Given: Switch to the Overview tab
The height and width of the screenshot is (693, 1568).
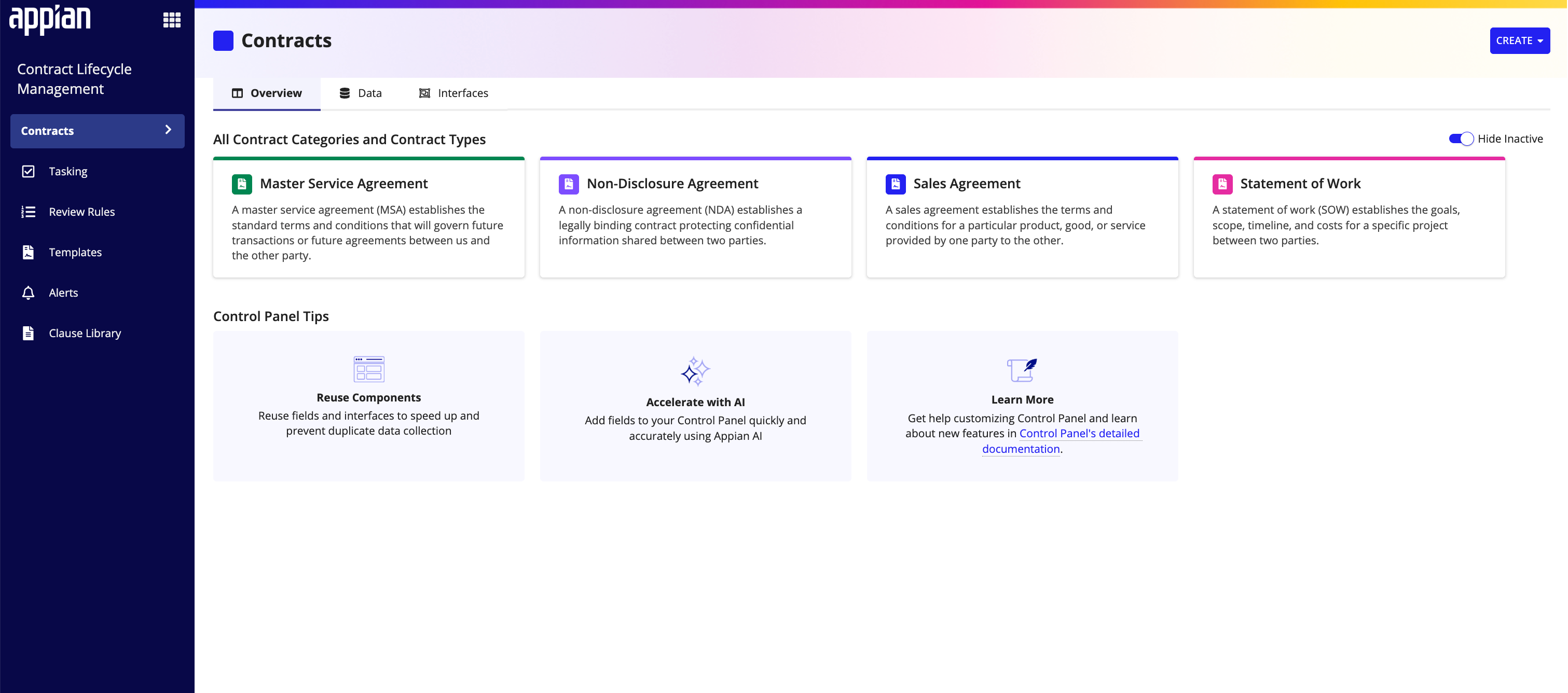Looking at the screenshot, I should [267, 93].
